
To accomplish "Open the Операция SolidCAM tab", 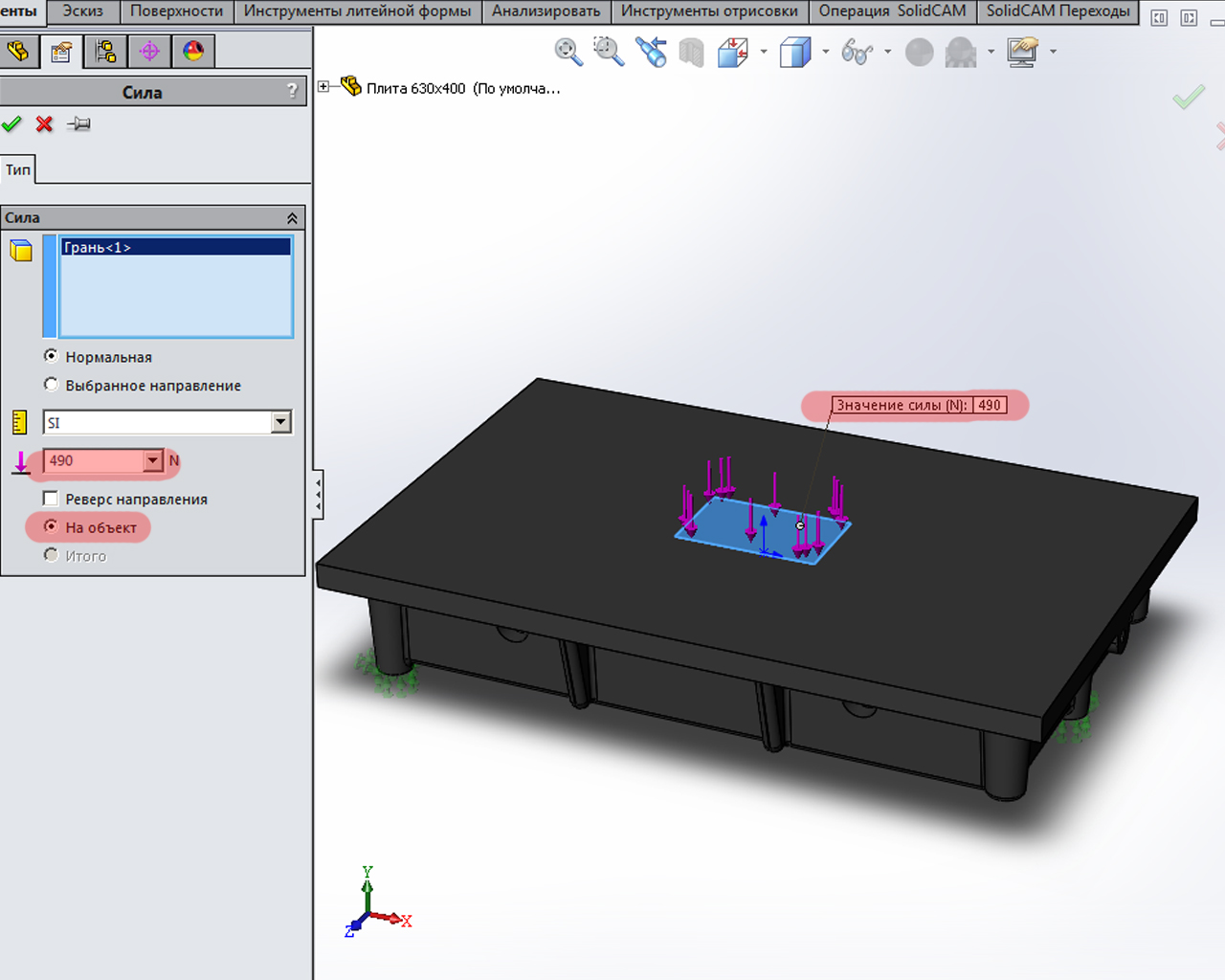I will (892, 11).
